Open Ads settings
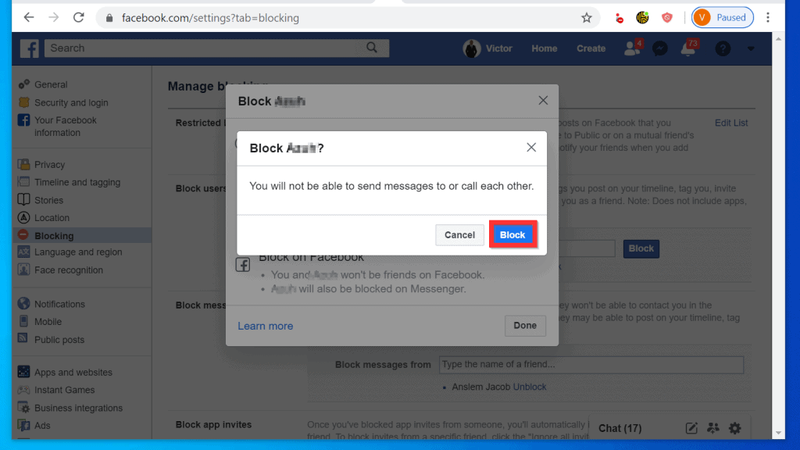800x450 pixels. click(x=42, y=426)
